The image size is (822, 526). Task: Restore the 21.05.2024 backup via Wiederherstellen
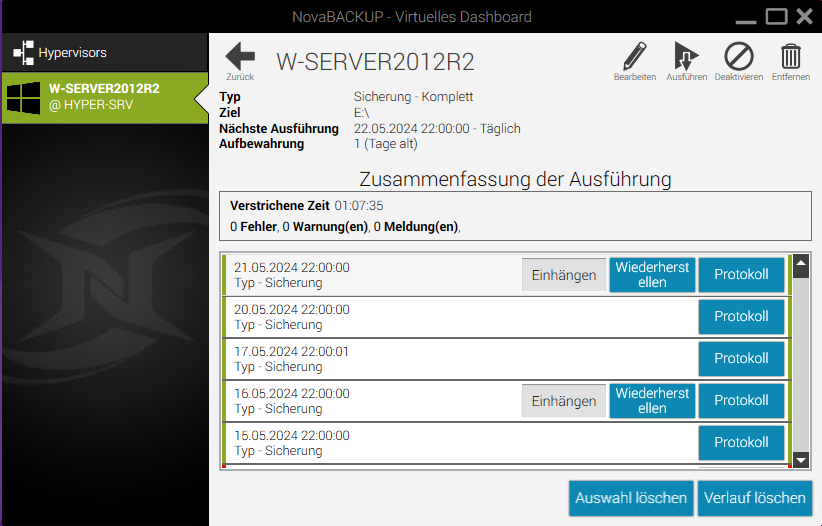[x=652, y=275]
